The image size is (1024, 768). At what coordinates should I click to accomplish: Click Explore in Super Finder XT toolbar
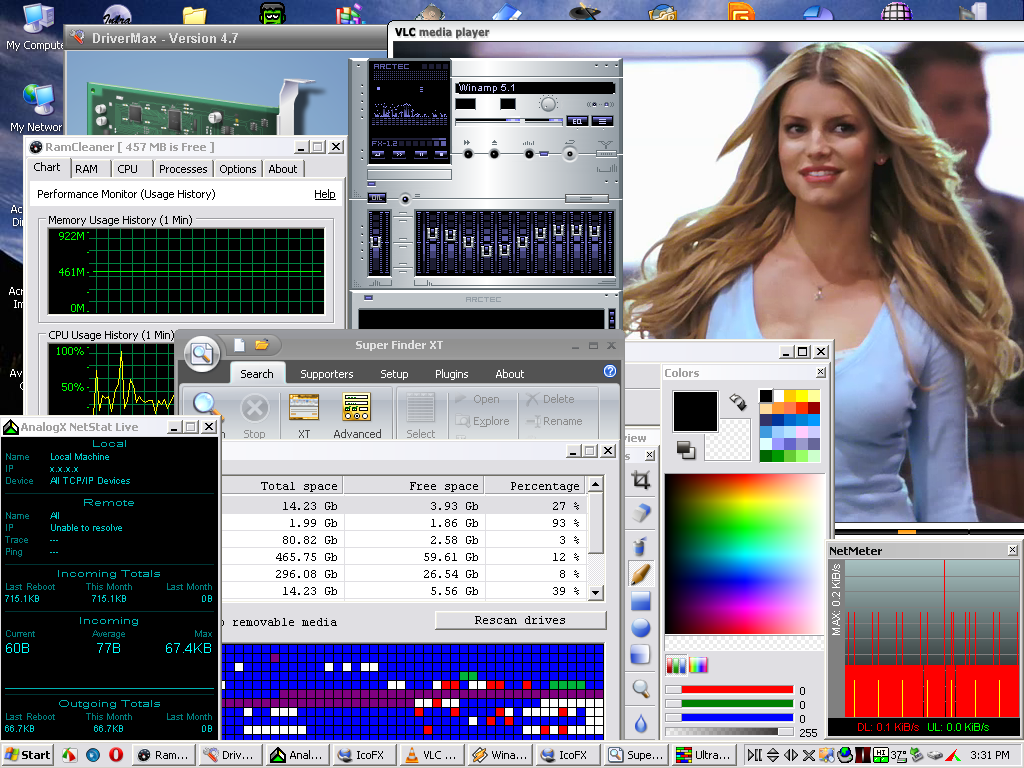tap(483, 421)
